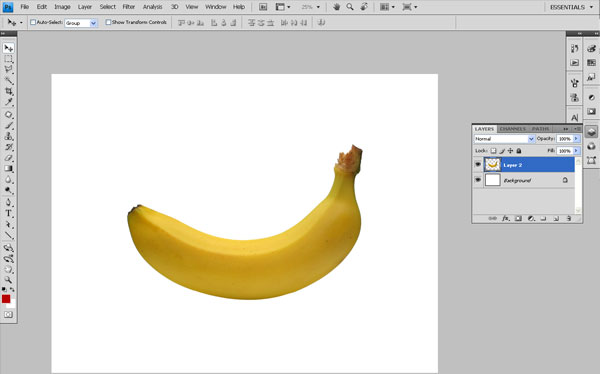Pick the Rectangular Marquee tool
Viewport: 600px width, 374px height.
tap(8, 59)
